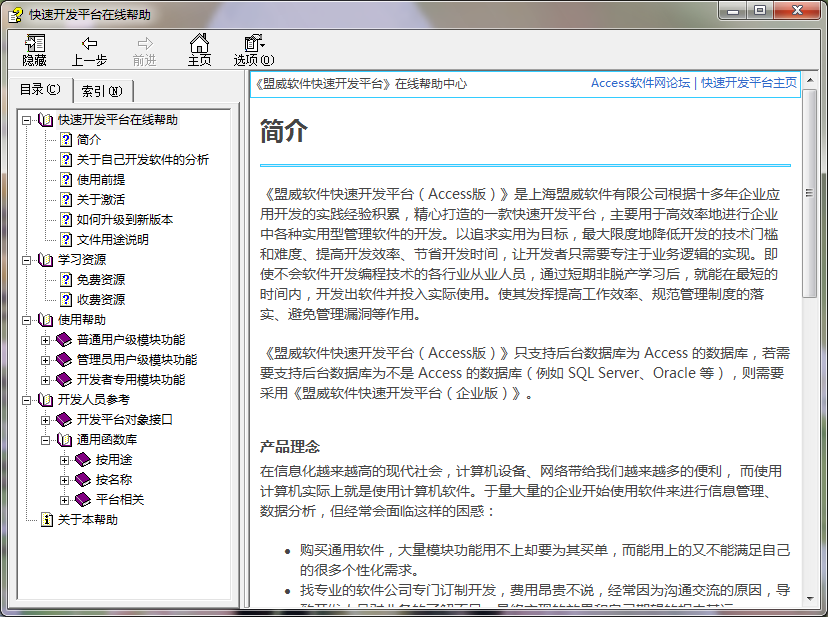Click the purple book icon beside 开发者专用模块功能

(x=64, y=380)
